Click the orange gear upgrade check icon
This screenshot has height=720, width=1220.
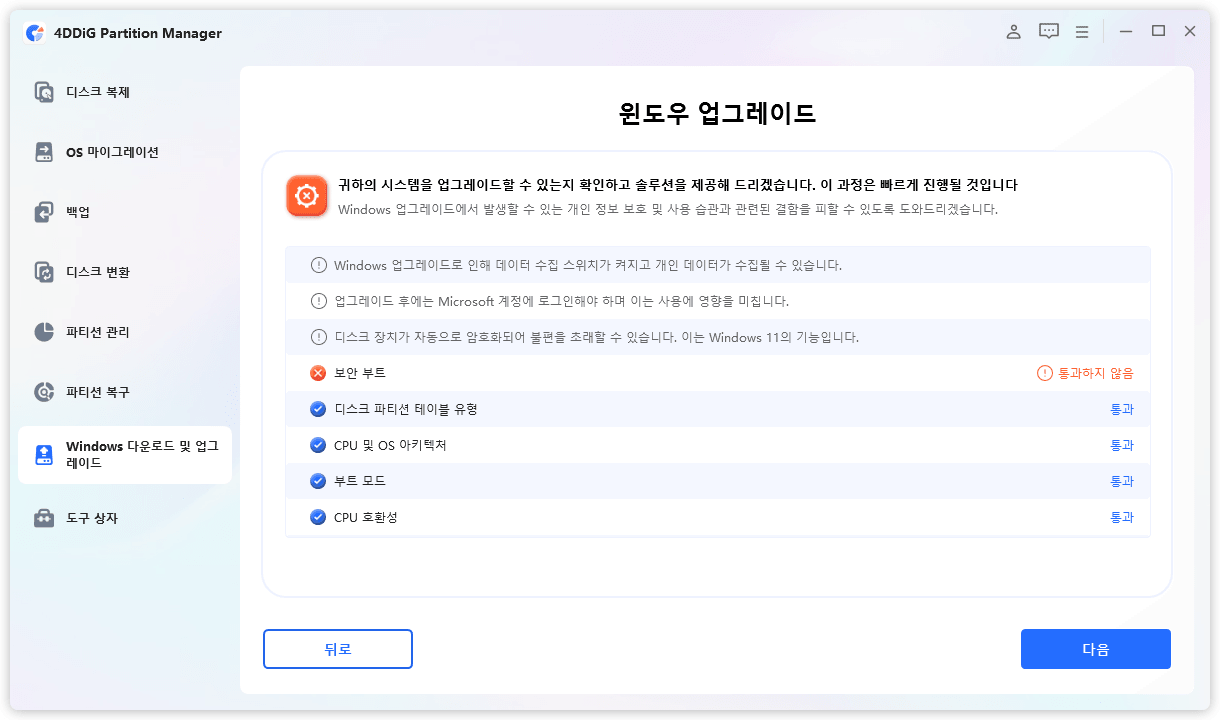point(306,196)
